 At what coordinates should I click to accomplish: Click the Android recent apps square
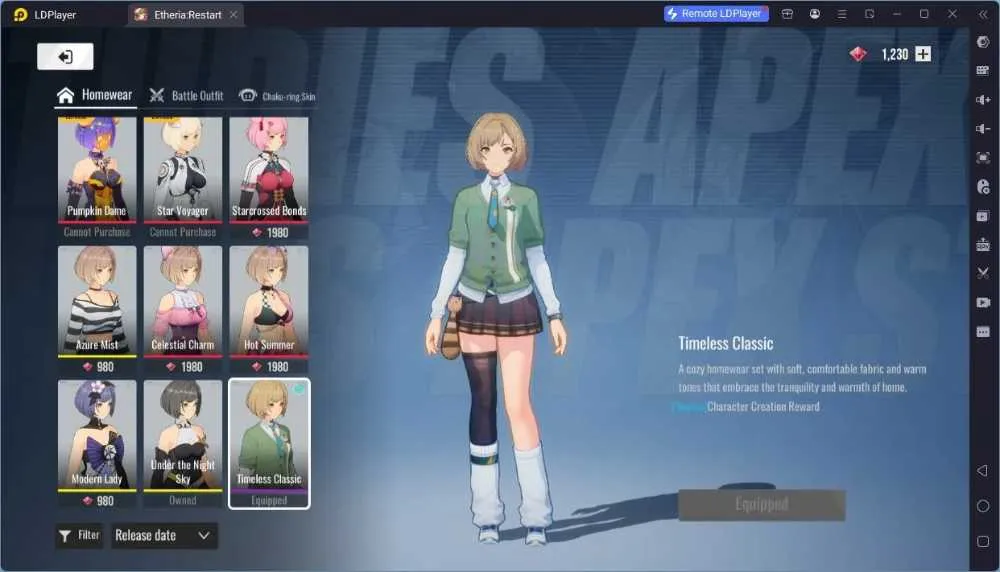click(x=983, y=541)
